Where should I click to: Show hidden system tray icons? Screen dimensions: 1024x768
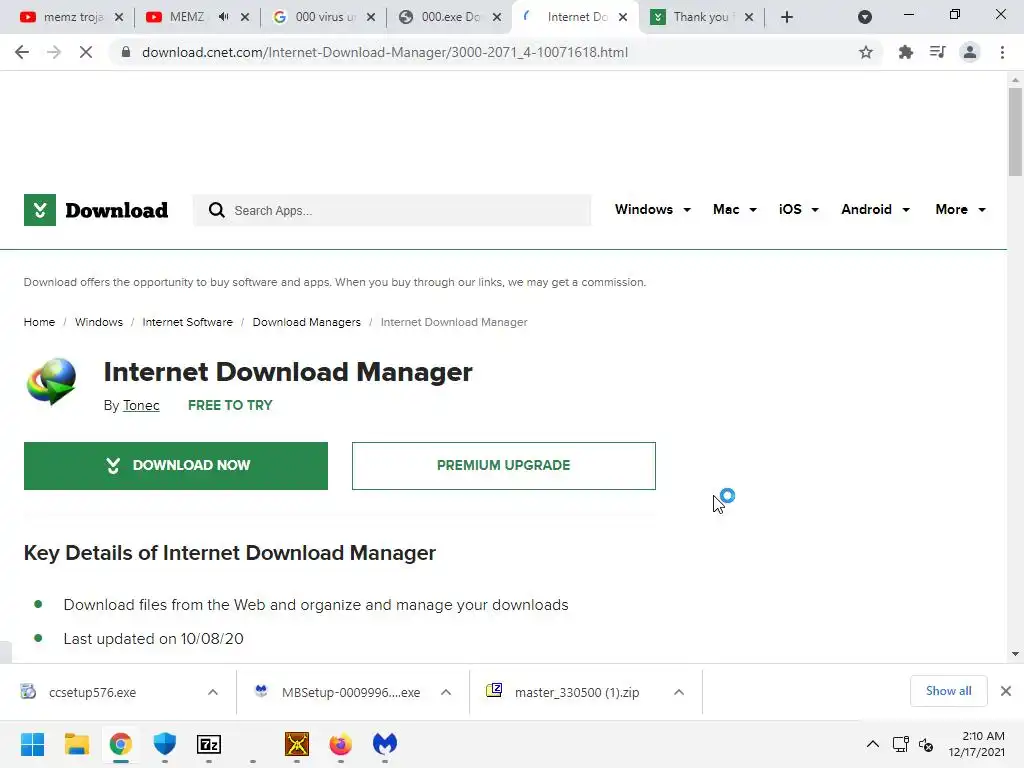point(872,744)
